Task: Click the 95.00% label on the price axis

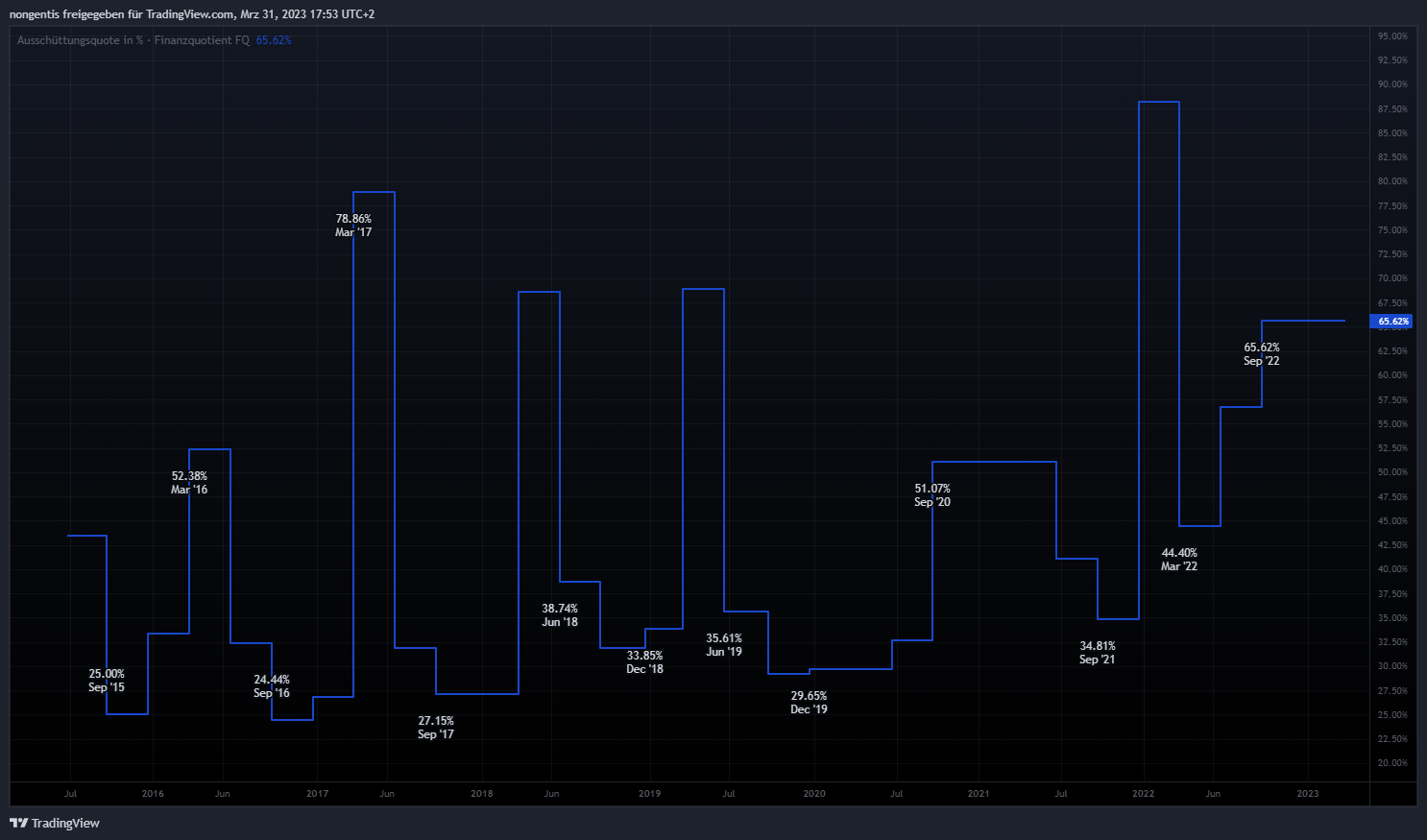Action: click(x=1392, y=36)
